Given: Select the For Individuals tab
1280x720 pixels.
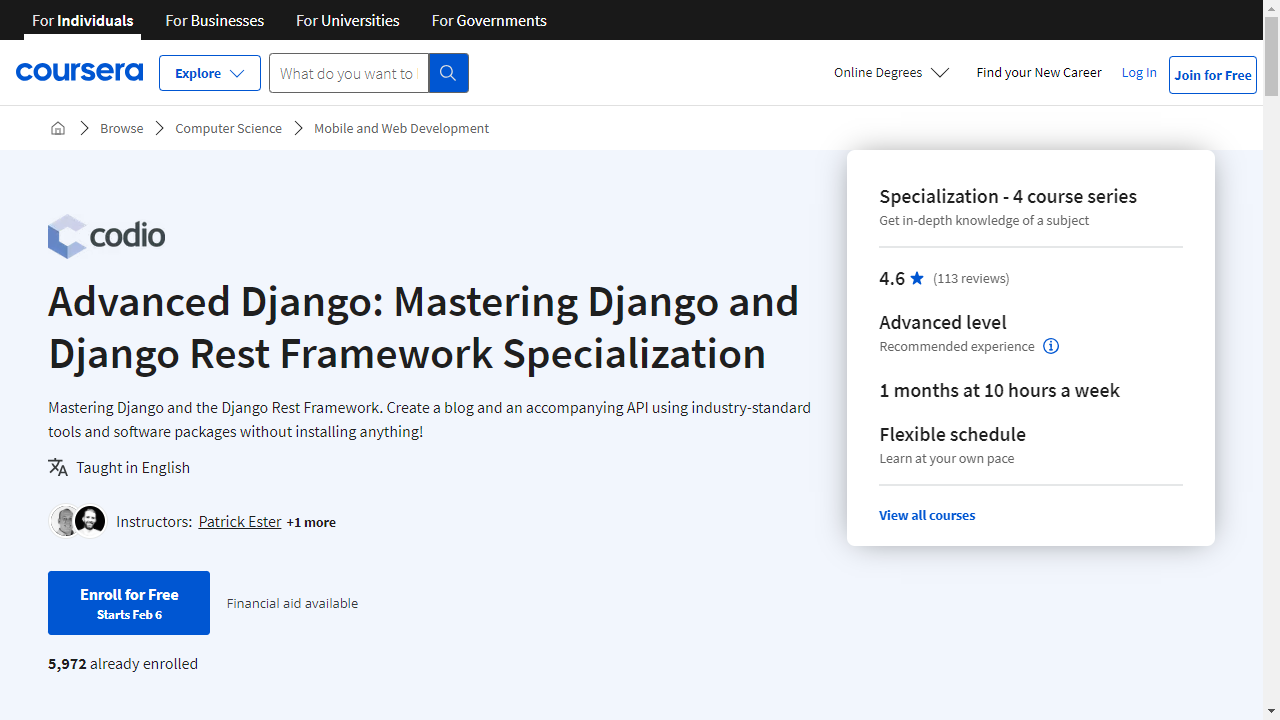Looking at the screenshot, I should (83, 20).
